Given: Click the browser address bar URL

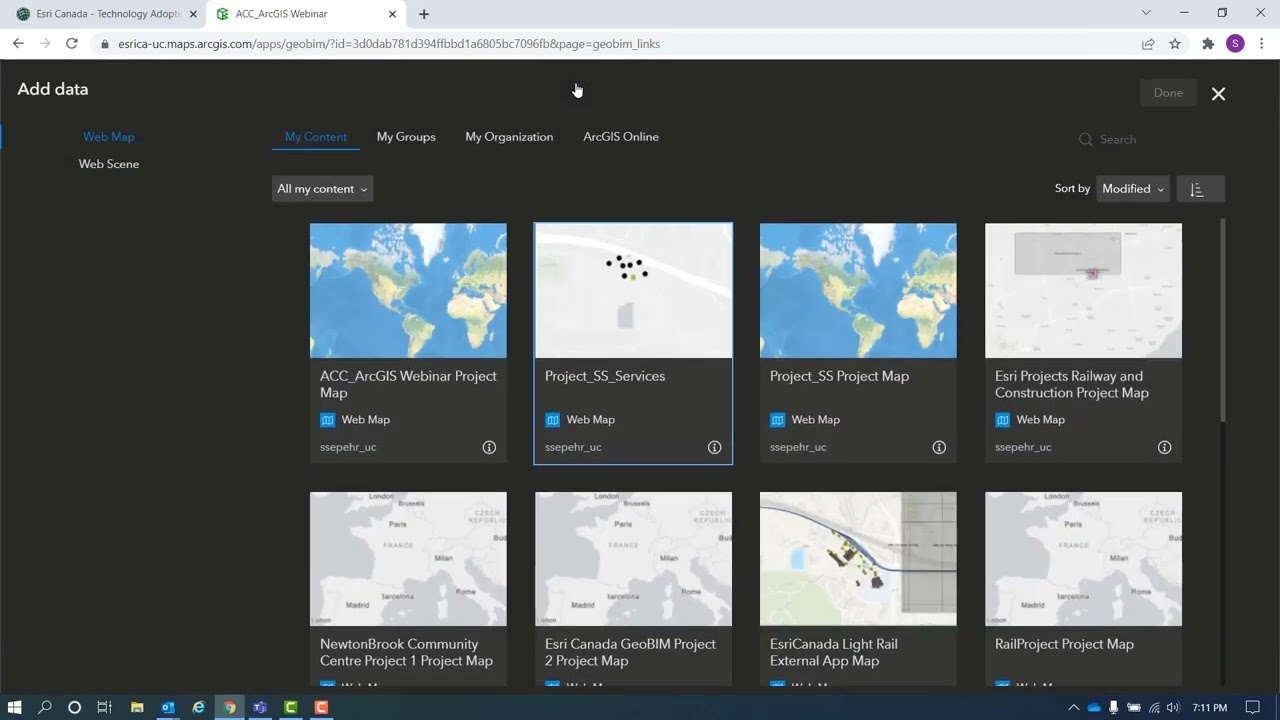Looking at the screenshot, I should click(x=389, y=44).
